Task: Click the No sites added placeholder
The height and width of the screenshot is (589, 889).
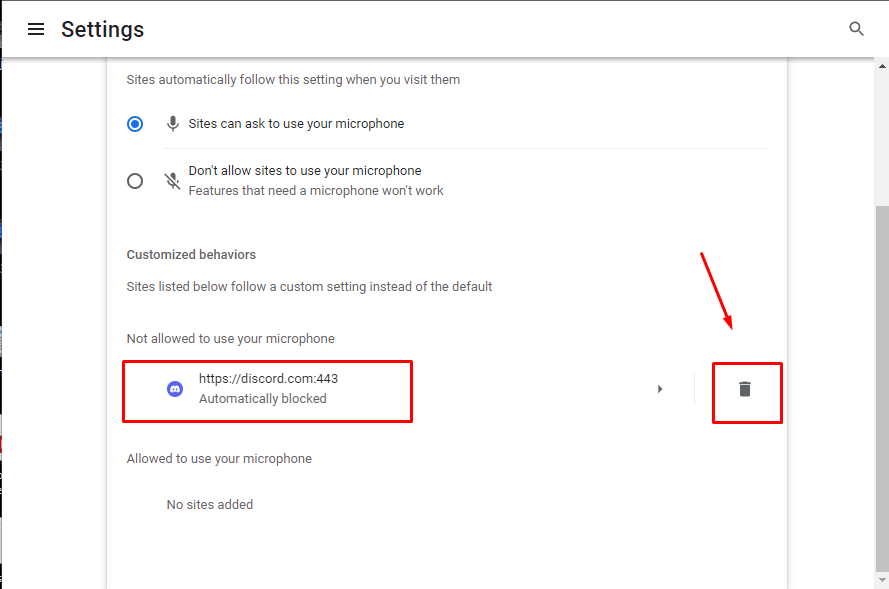Action: (210, 505)
